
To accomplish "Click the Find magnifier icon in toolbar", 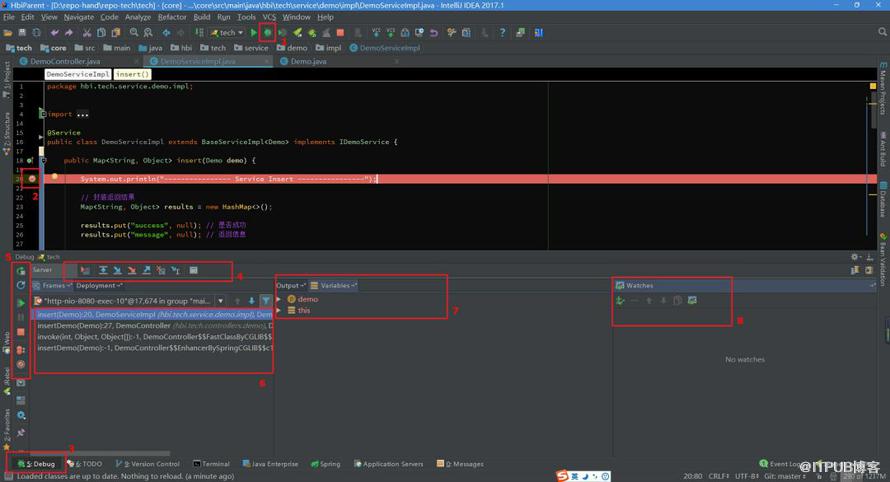I will pyautogui.click(x=134, y=33).
